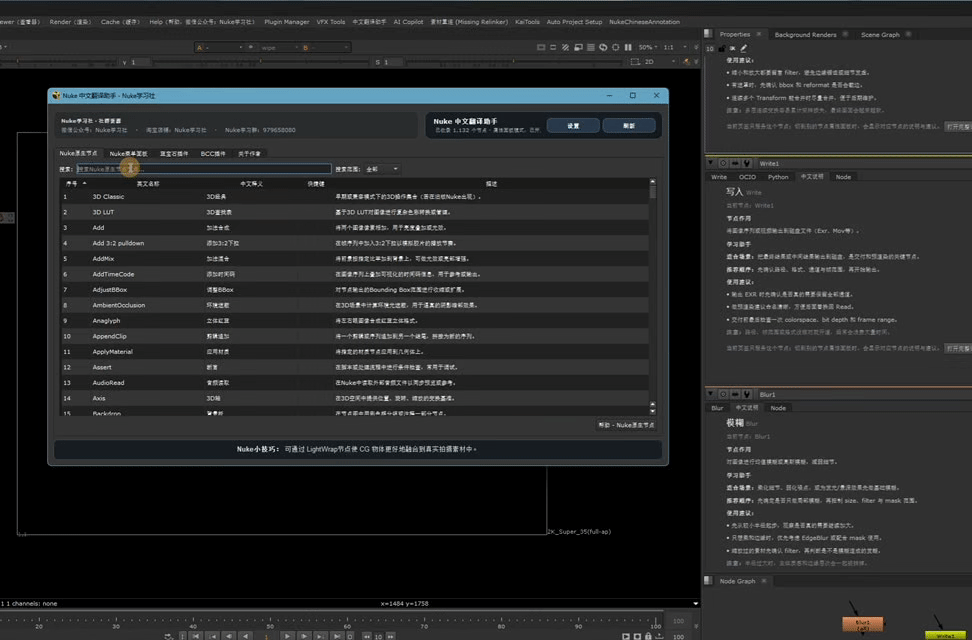Open the 2D view mode dropdown
Image resolution: width=972 pixels, height=640 pixels.
pos(660,62)
